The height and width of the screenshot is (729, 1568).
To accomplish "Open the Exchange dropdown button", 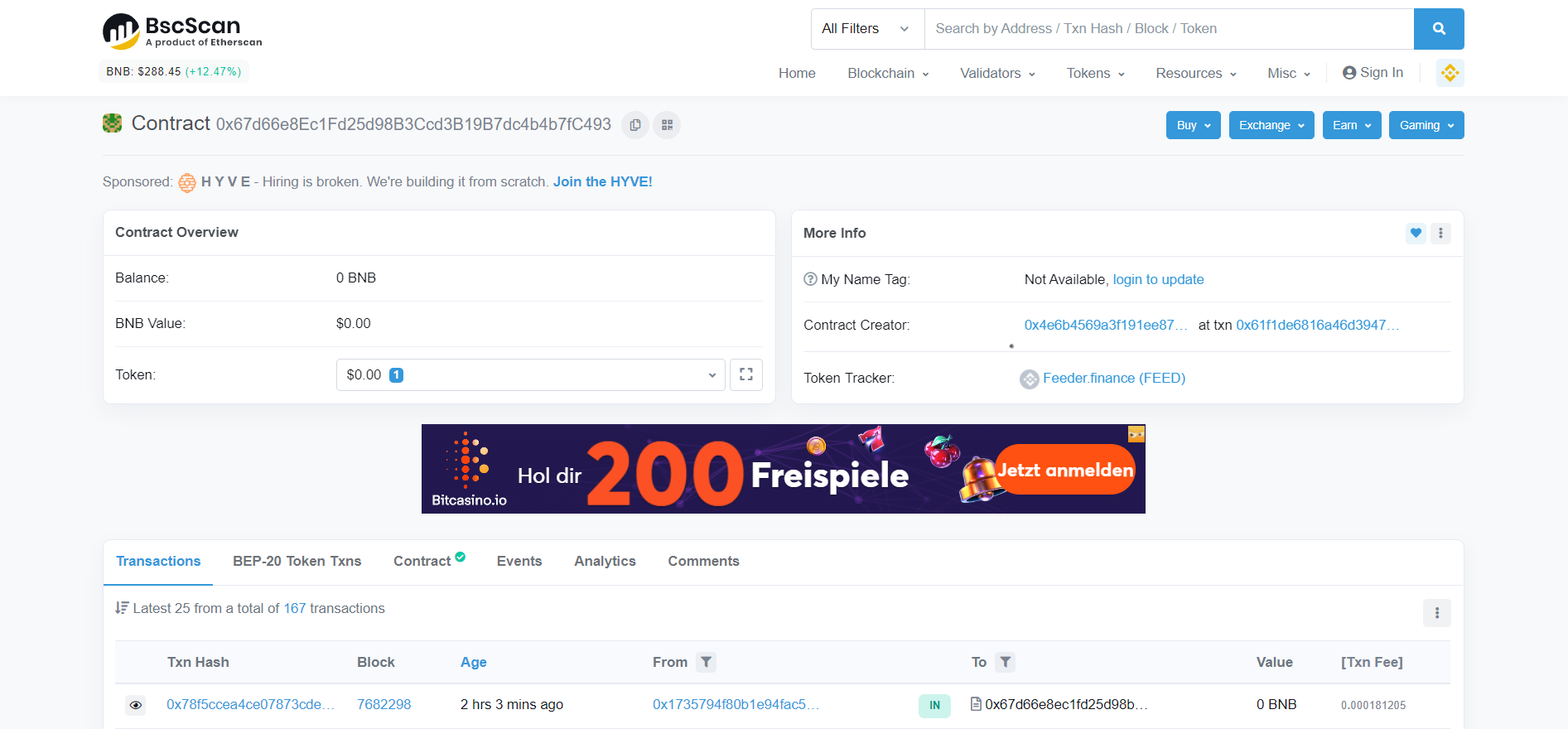I will (x=1271, y=125).
